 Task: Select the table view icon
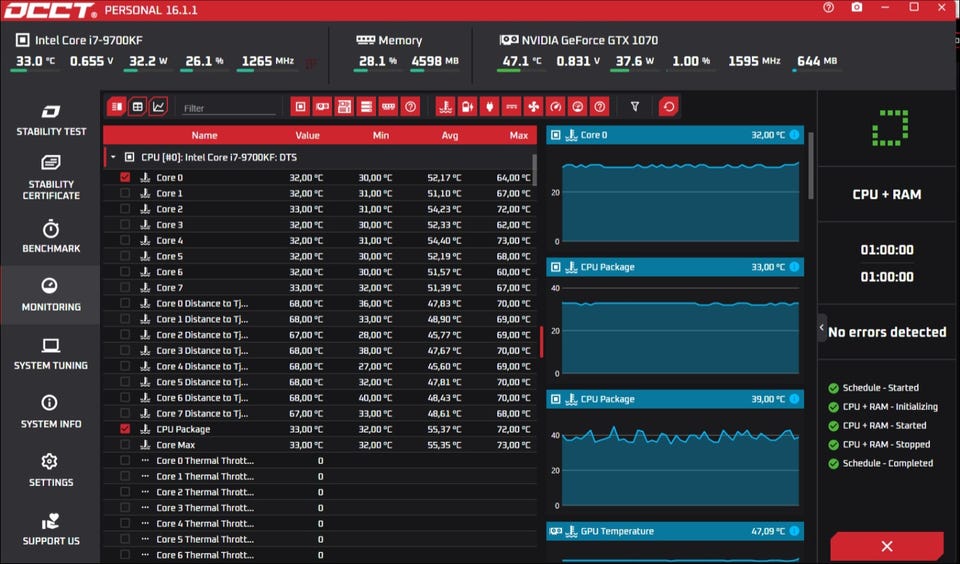138,106
